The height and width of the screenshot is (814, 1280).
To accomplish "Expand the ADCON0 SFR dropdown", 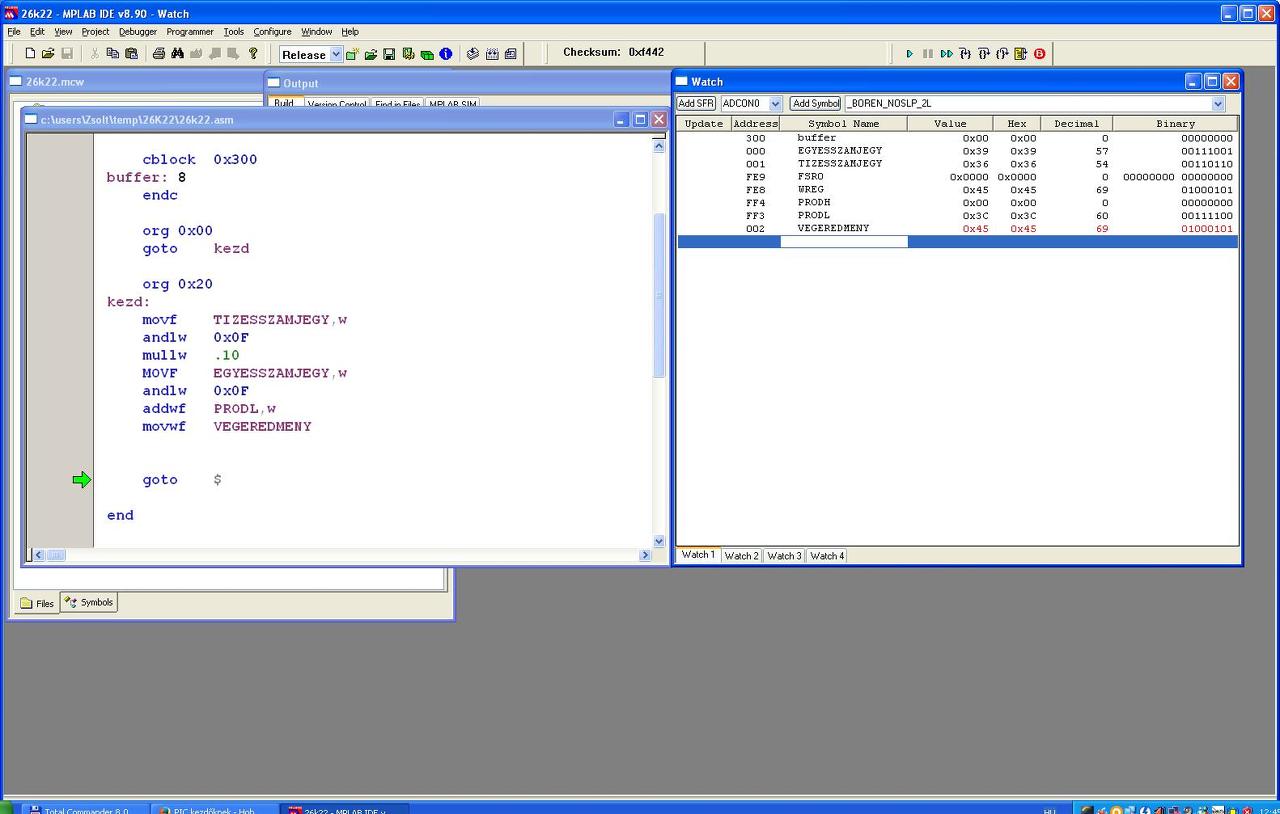I will tap(775, 104).
